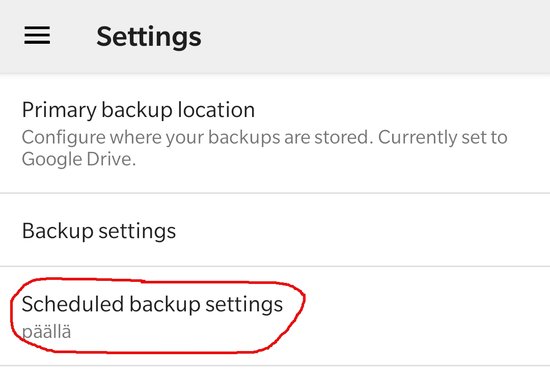Click the word 'Primary' in first list item

tap(59, 111)
